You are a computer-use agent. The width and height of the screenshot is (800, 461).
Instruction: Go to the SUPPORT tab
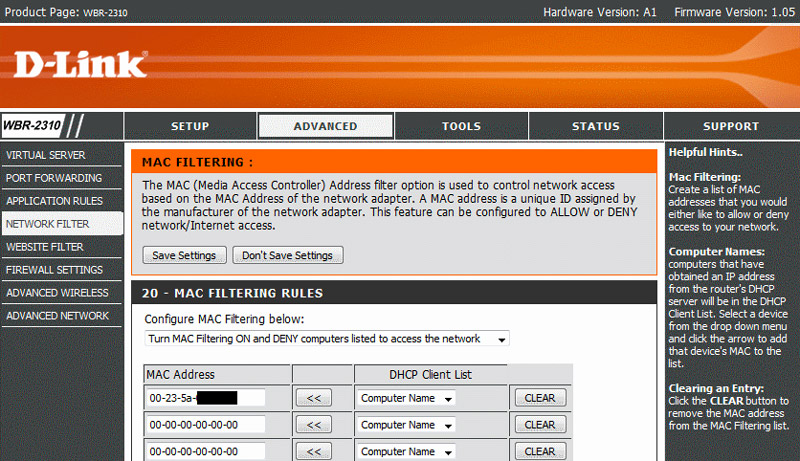[x=731, y=126]
